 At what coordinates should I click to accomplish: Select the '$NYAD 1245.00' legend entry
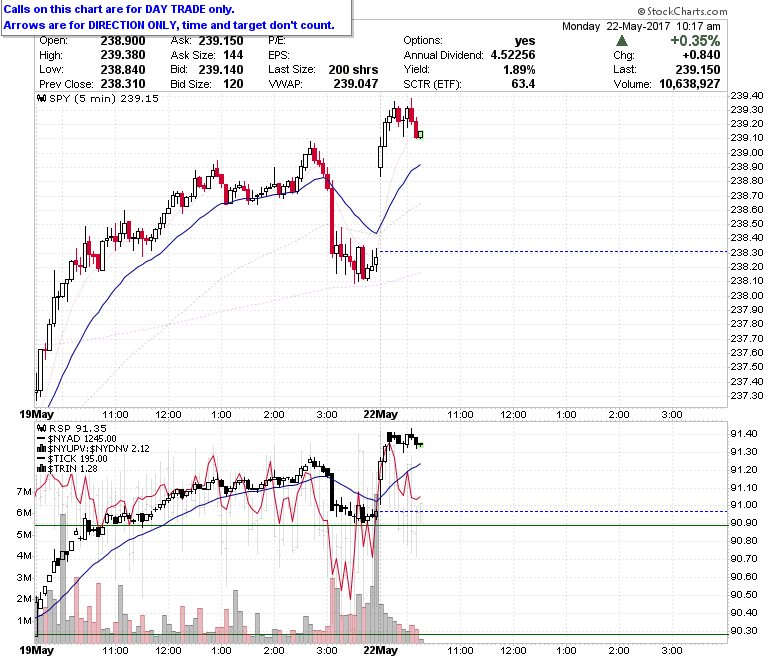(x=82, y=439)
